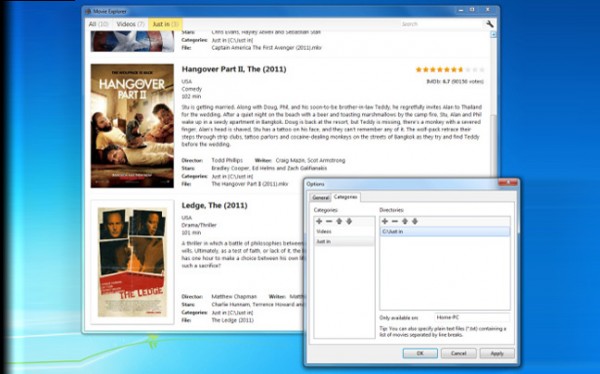Open the Categories tab in Options
The width and height of the screenshot is (600, 374).
(346, 197)
